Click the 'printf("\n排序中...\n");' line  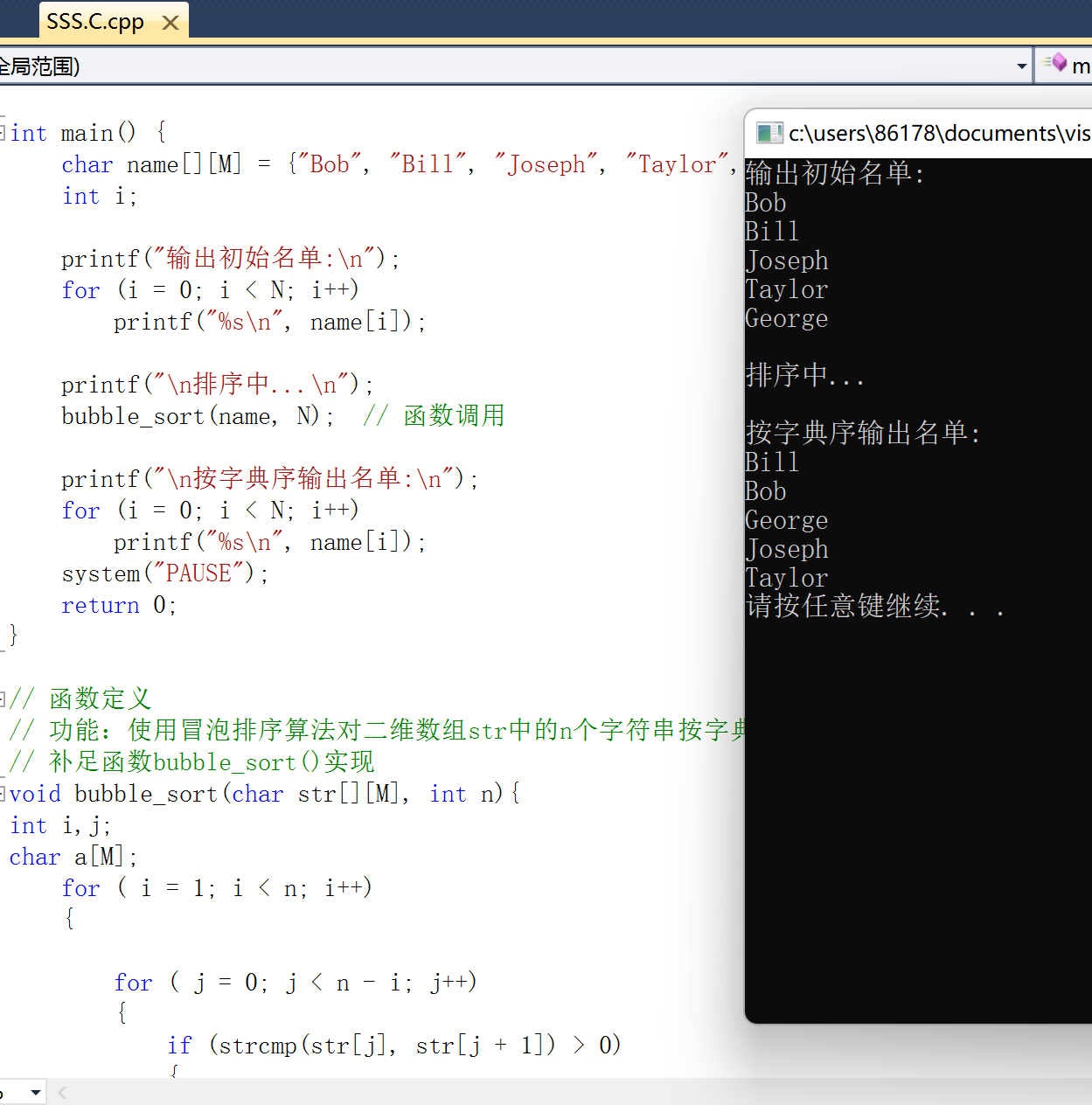(x=218, y=385)
